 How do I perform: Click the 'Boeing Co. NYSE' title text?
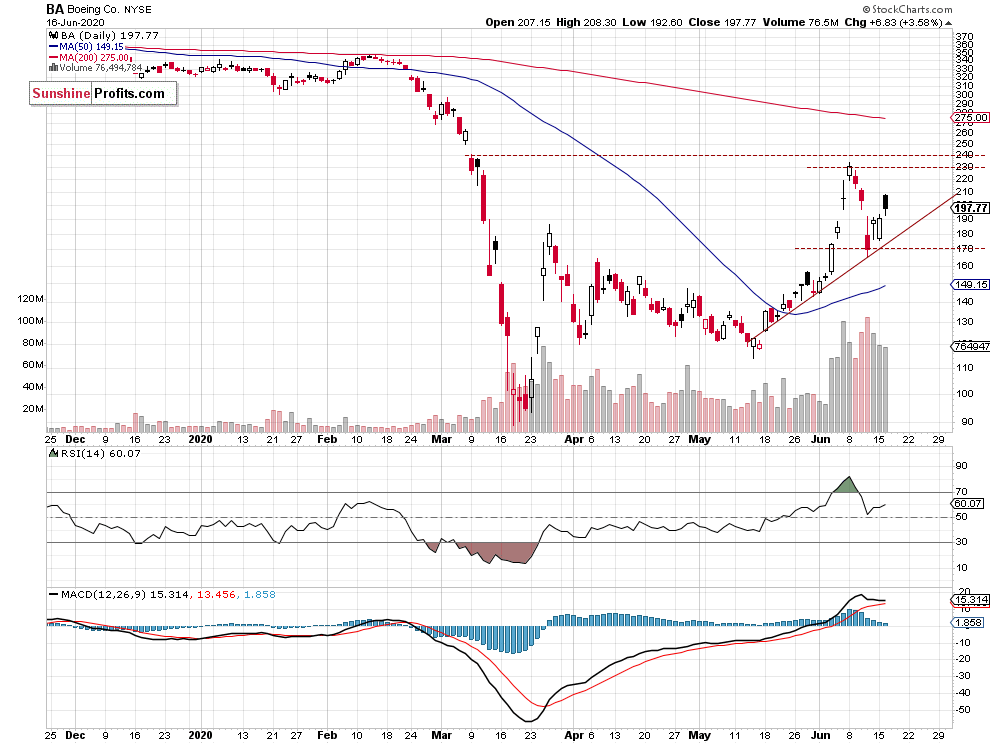point(109,9)
